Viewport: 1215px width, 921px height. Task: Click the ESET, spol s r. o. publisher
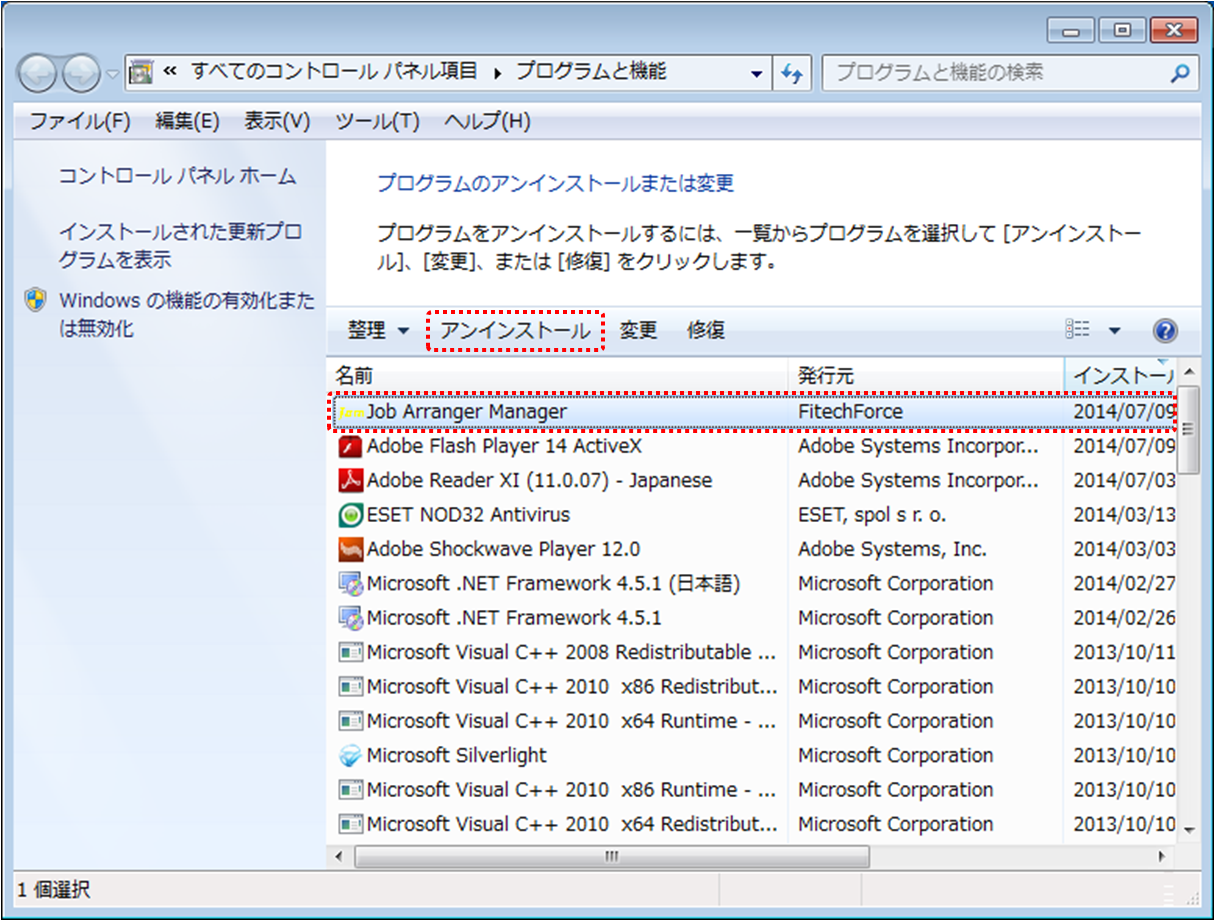(x=872, y=515)
